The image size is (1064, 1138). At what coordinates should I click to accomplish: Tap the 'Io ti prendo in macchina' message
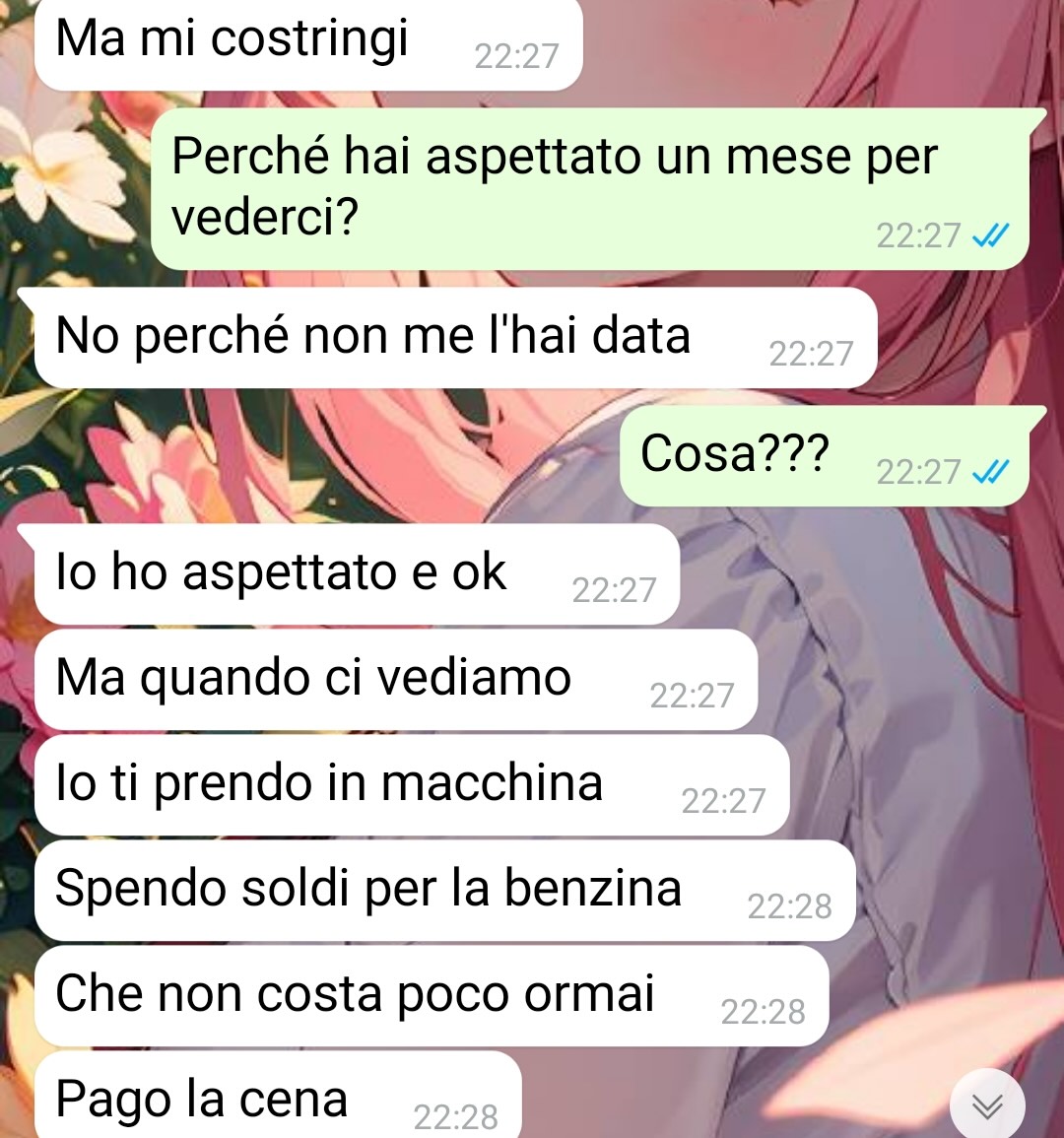click(x=412, y=785)
